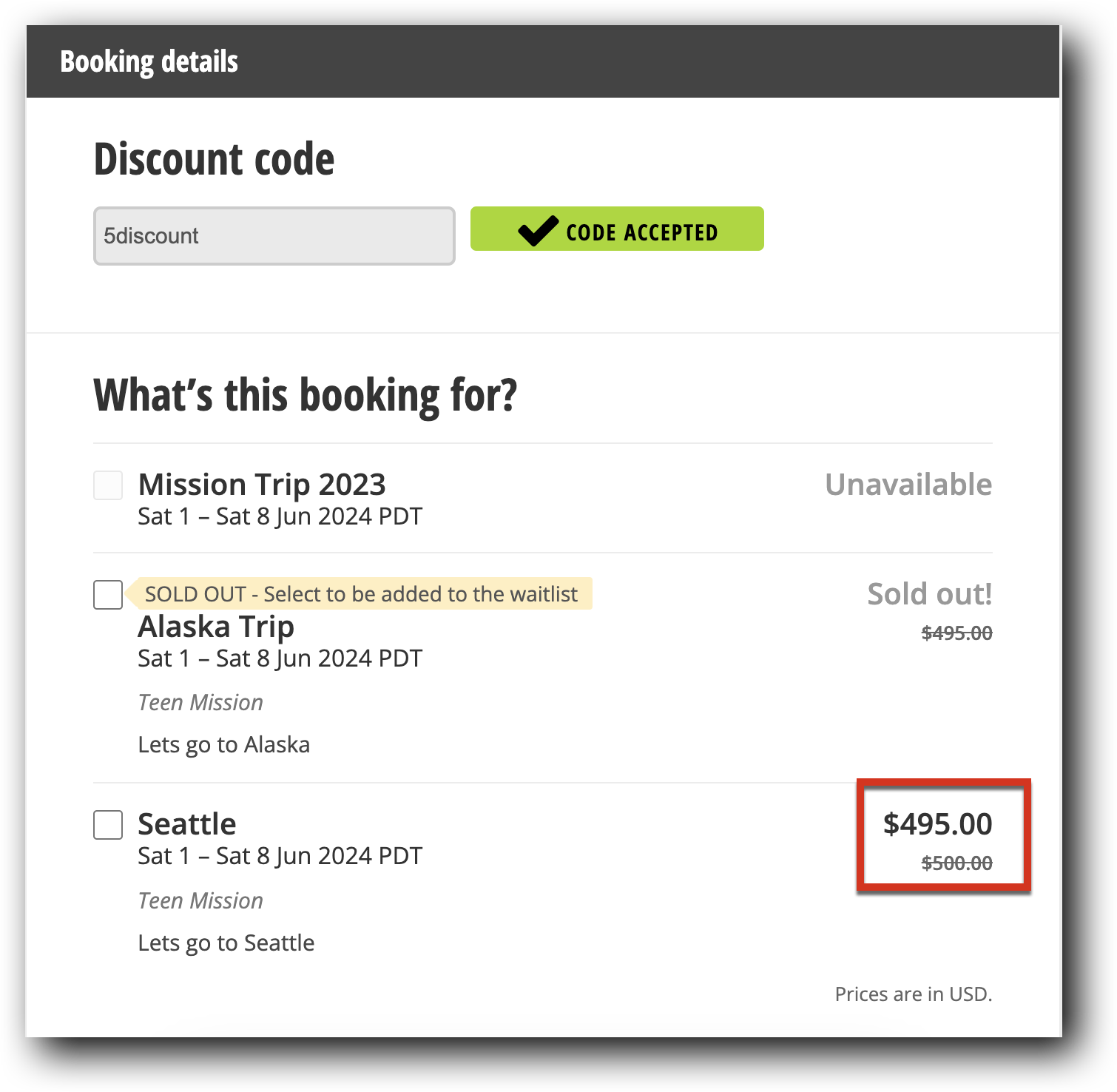This screenshot has height=1092, width=1117.
Task: Click the Discount code heading
Action: point(214,158)
